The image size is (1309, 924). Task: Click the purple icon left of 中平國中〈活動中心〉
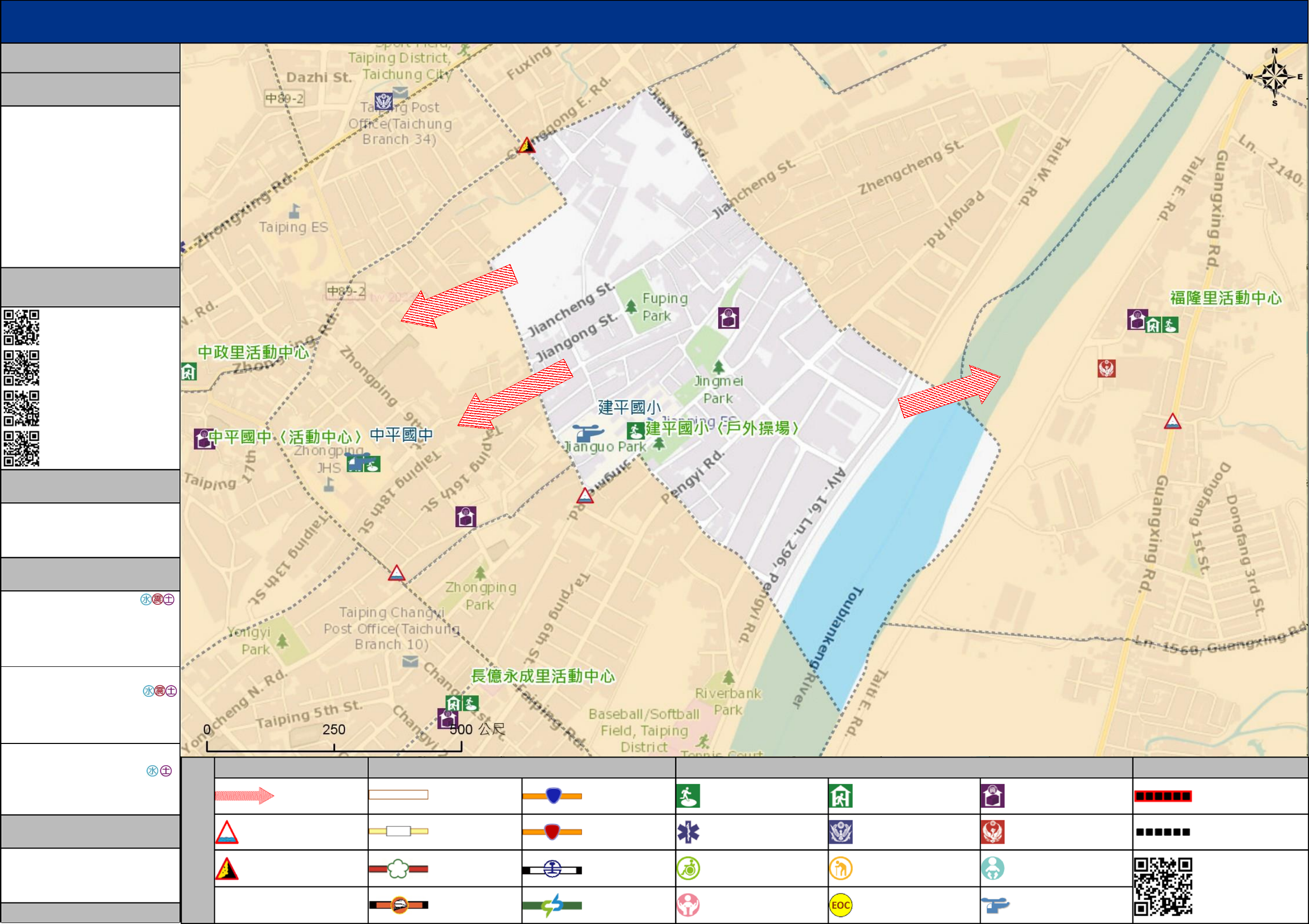point(203,438)
